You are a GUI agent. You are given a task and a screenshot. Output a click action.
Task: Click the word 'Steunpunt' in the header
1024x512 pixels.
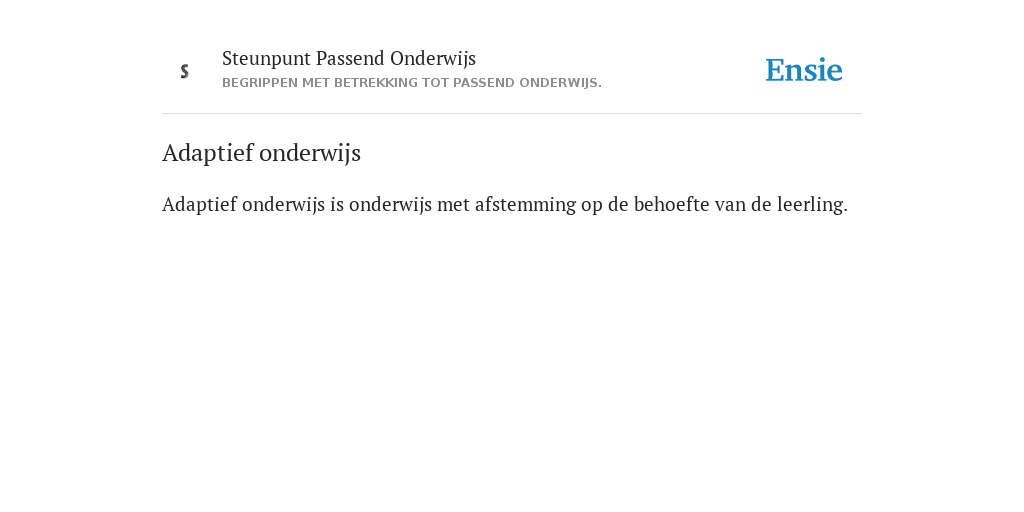tap(266, 59)
